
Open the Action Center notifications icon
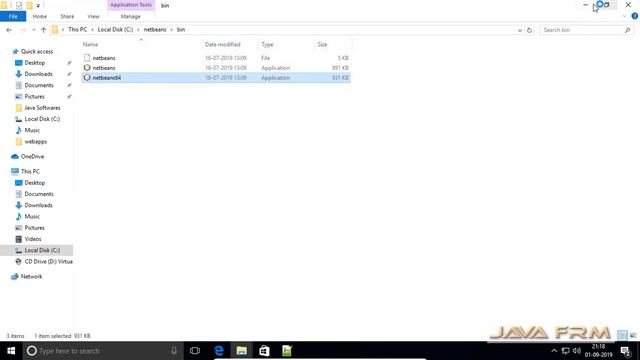[x=626, y=351]
